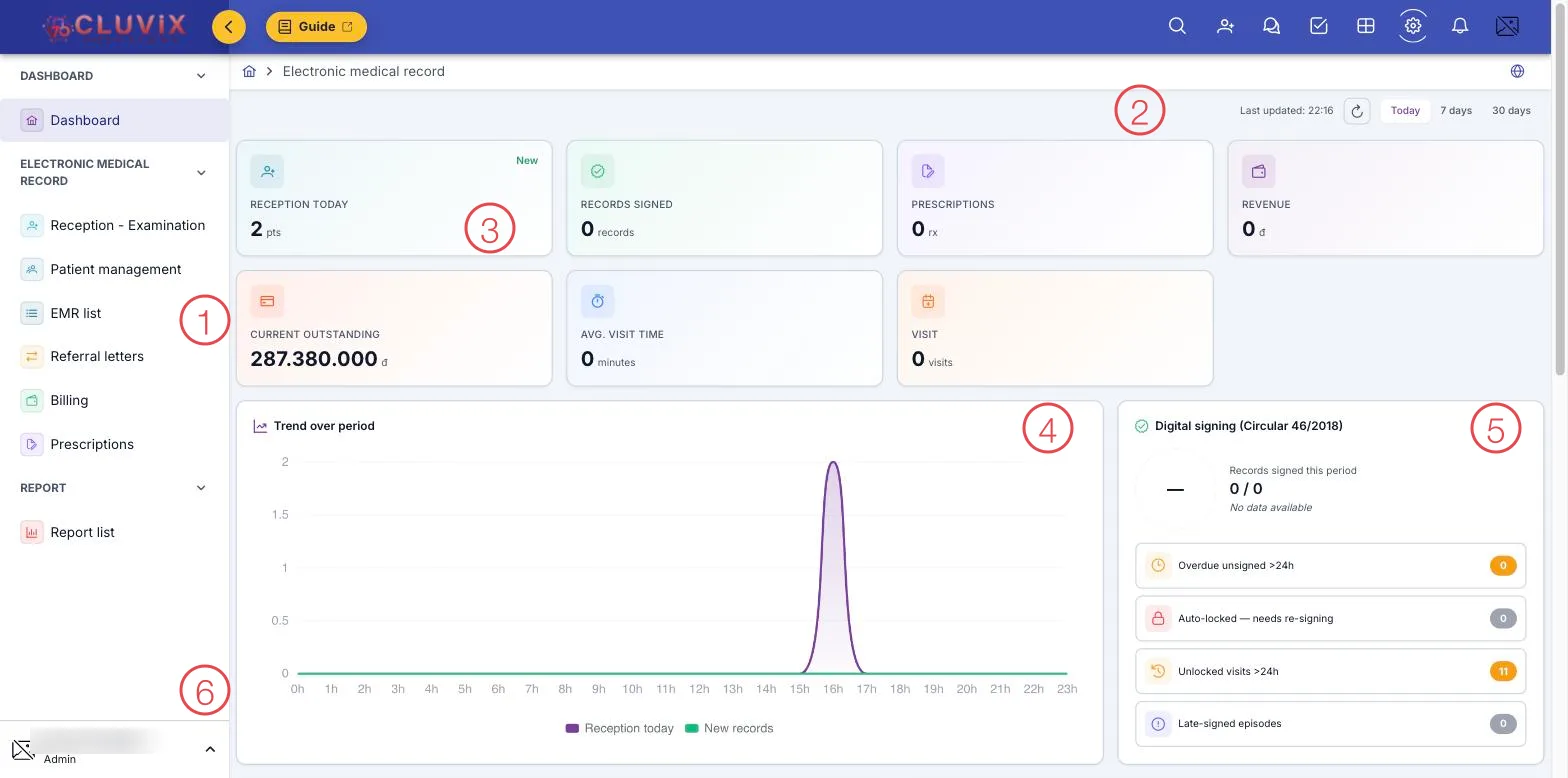1568x778 pixels.
Task: Go to Patient management
Action: [114, 269]
